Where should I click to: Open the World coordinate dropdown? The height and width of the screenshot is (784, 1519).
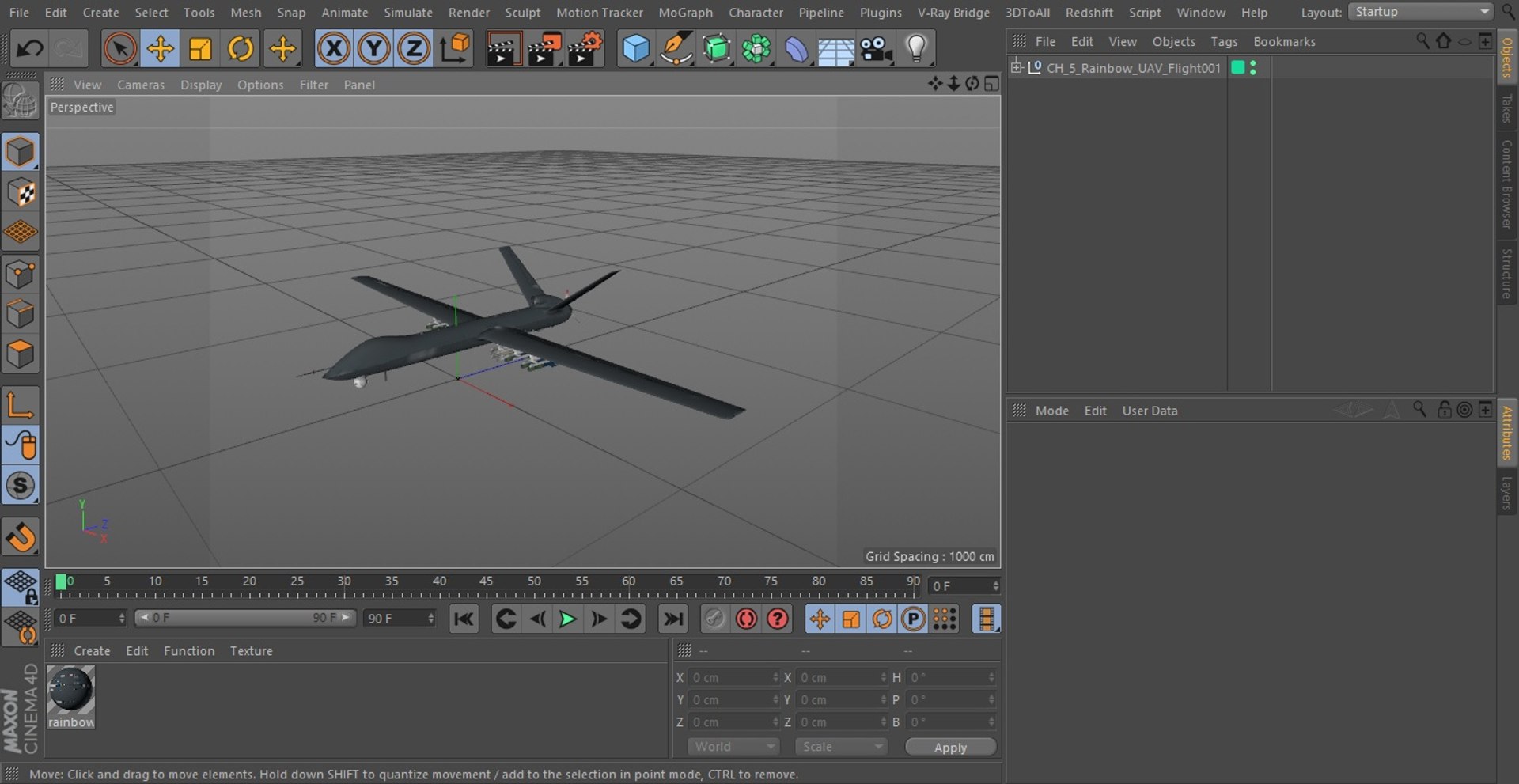pyautogui.click(x=733, y=747)
